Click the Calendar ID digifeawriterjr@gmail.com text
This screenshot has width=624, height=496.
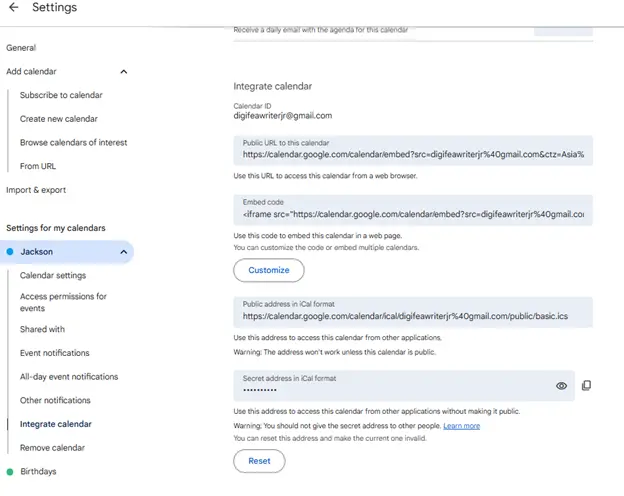(x=283, y=116)
